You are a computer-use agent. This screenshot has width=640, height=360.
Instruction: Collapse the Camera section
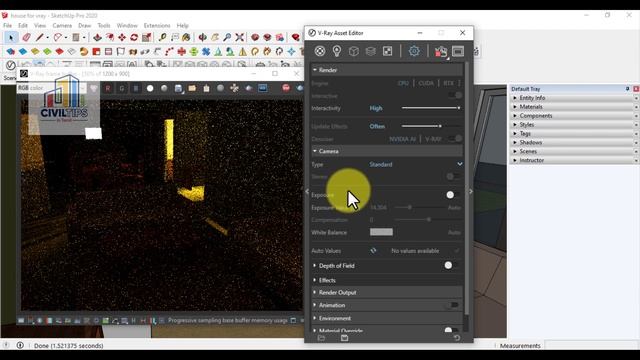click(315, 151)
